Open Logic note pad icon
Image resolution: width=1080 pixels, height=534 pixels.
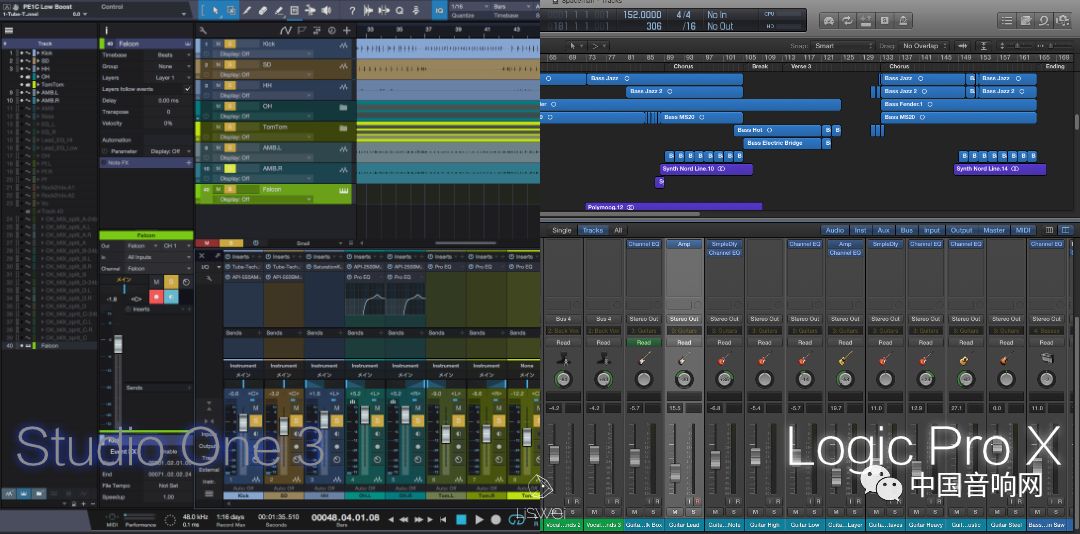[1026, 21]
